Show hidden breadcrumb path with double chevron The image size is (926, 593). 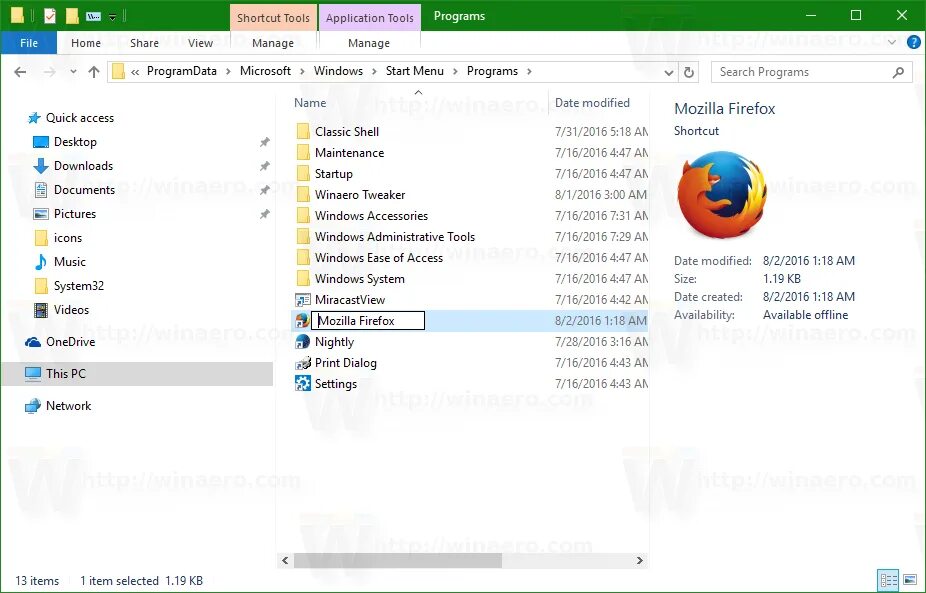(x=135, y=71)
